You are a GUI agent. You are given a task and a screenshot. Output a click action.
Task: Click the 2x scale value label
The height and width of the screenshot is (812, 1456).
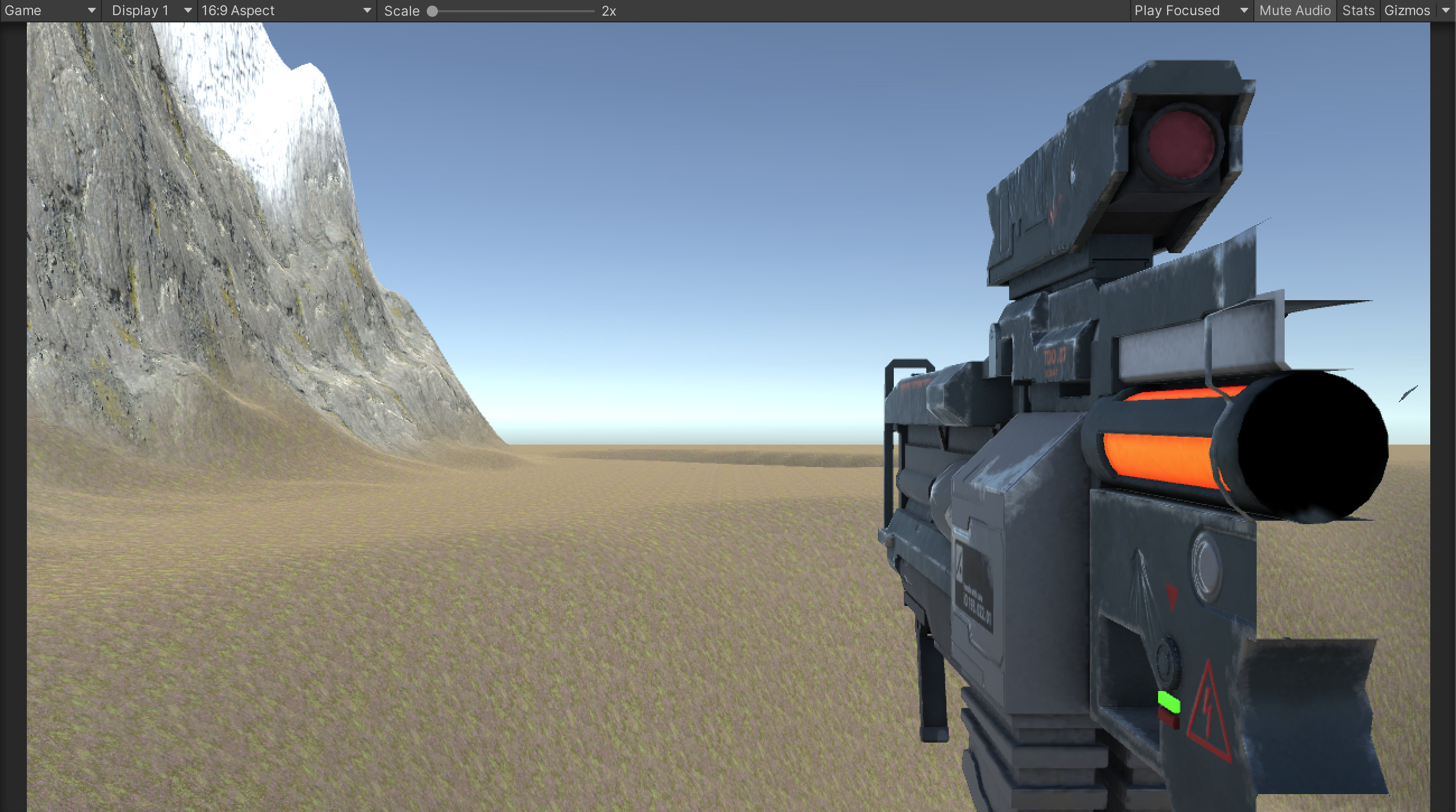click(x=609, y=11)
